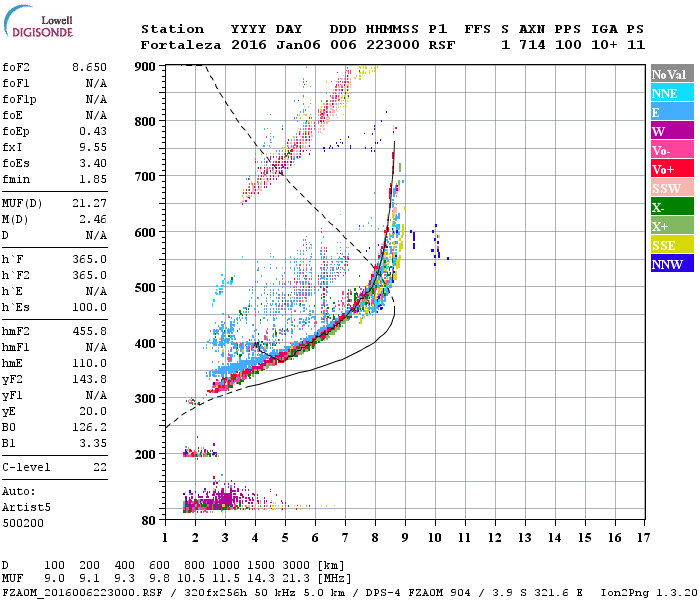Click the 2016 year in header

click(x=249, y=45)
